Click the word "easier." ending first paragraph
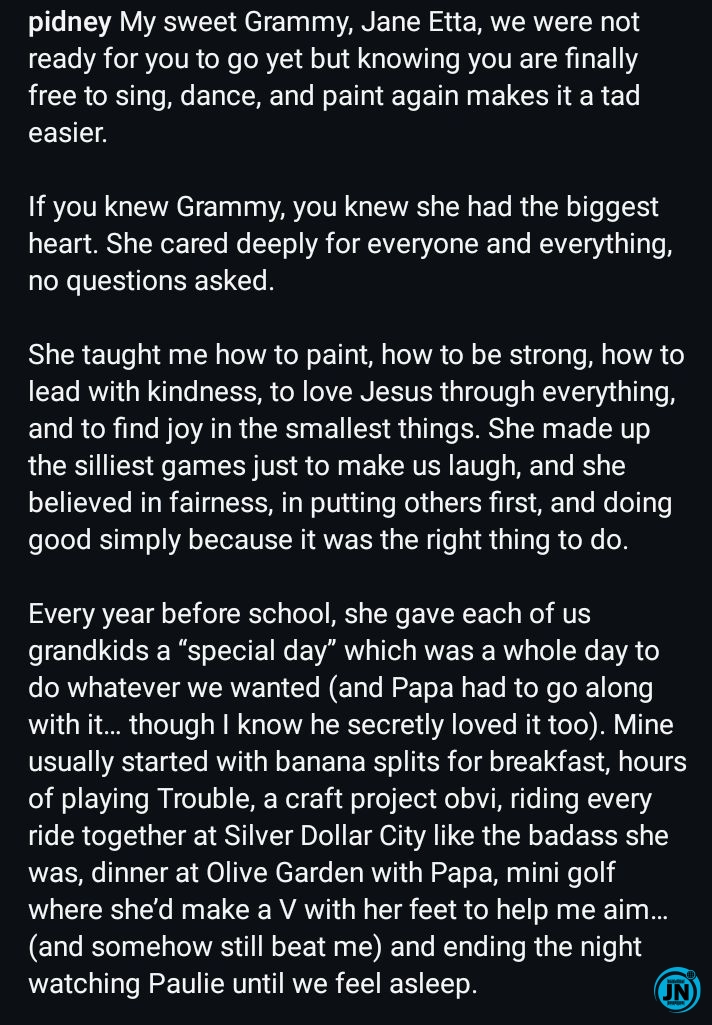Screen dimensions: 712x1025 coord(68,133)
